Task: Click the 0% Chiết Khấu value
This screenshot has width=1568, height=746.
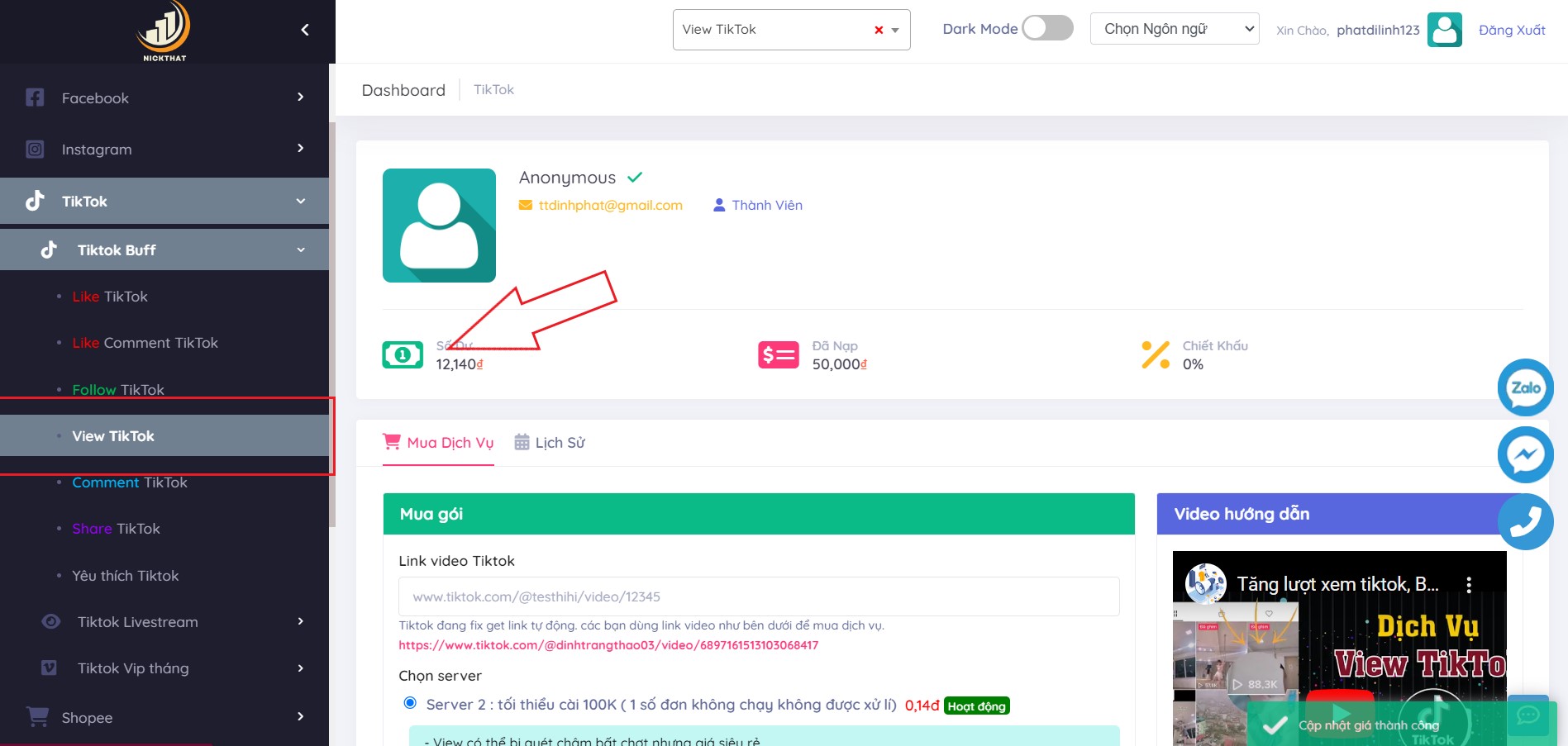Action: tap(1193, 364)
